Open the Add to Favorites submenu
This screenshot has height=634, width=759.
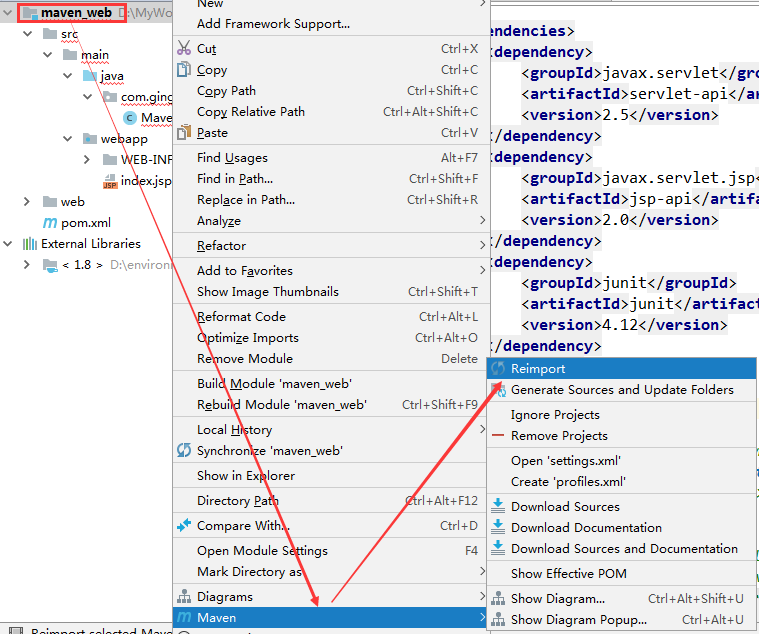[x=331, y=271]
